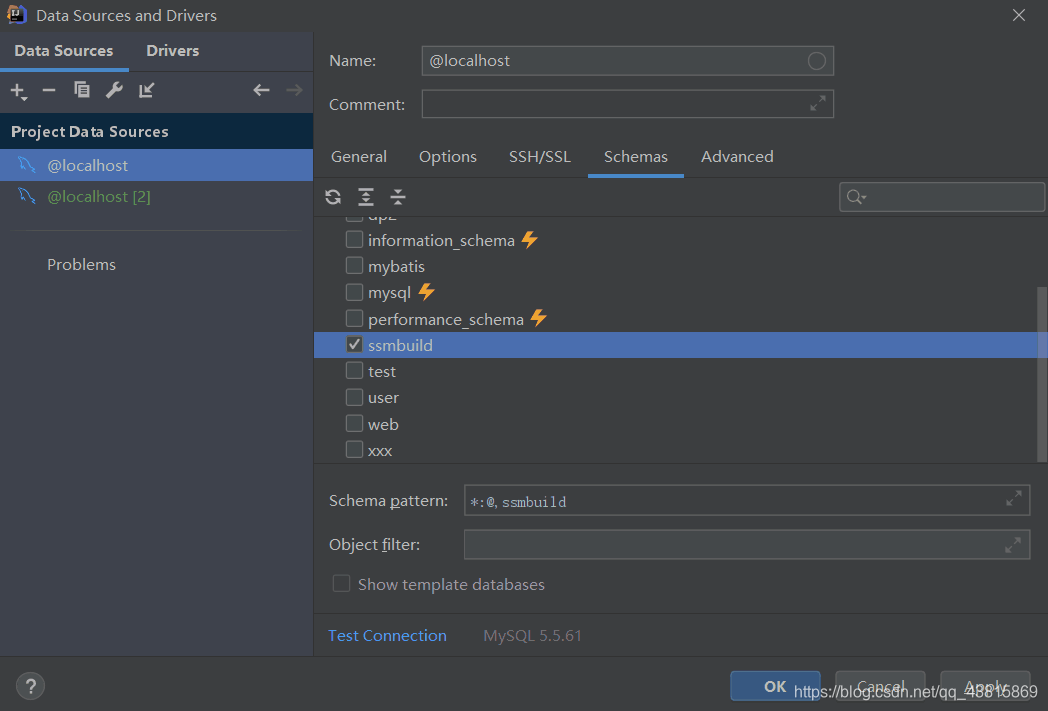This screenshot has height=711, width=1048.
Task: Switch to the Drivers tab
Action: click(172, 51)
